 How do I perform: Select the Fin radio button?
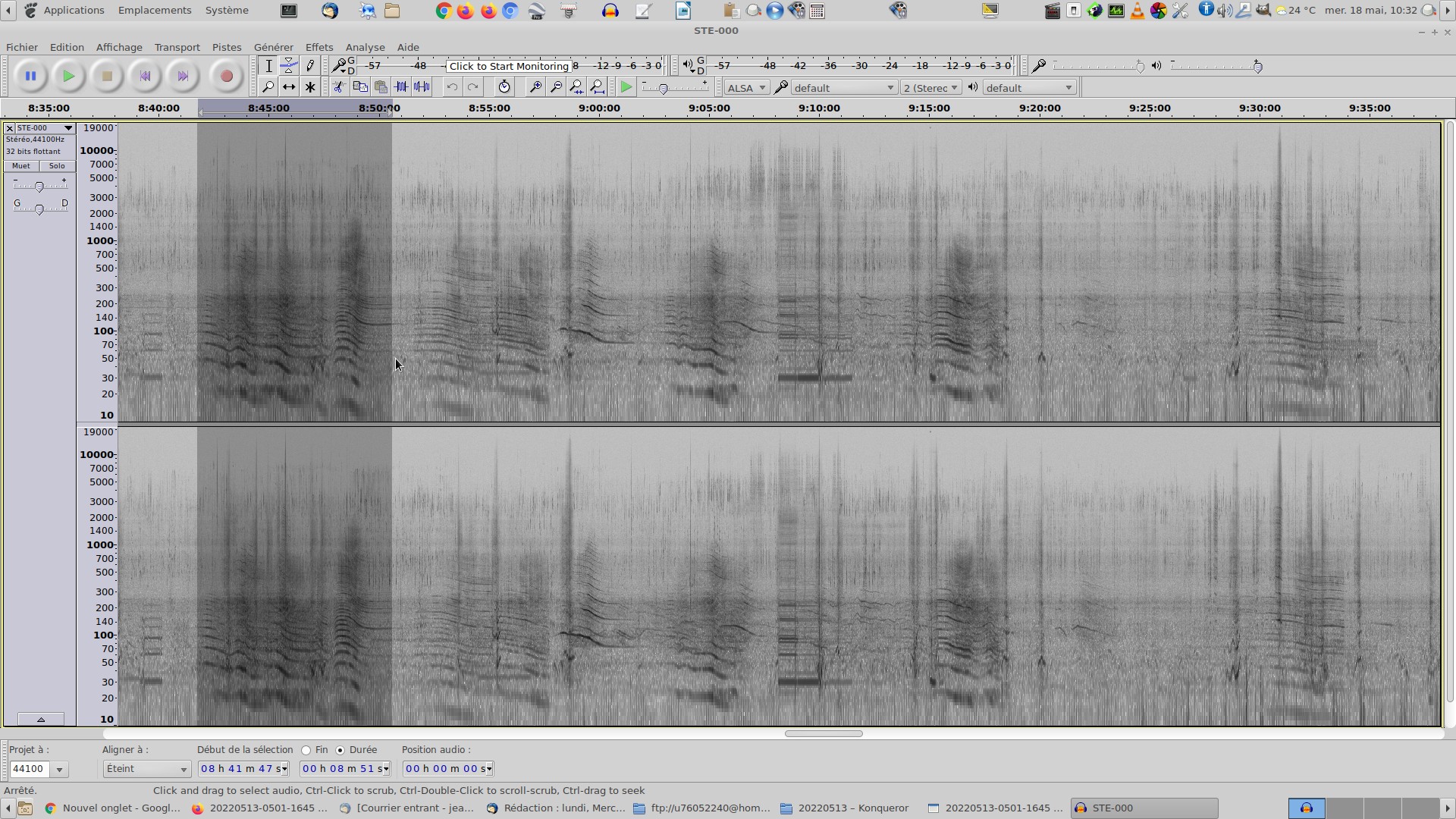pyautogui.click(x=306, y=751)
